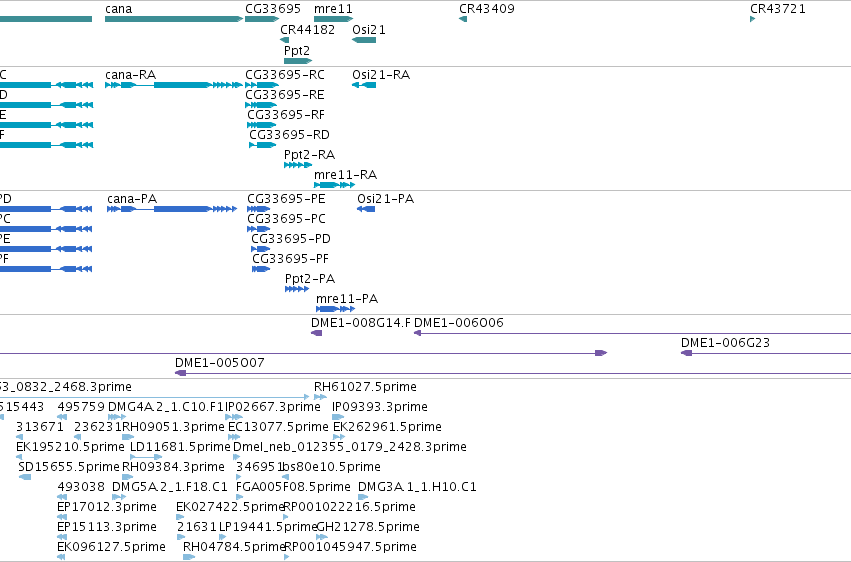The width and height of the screenshot is (851, 562).
Task: Select the Dmel_neb_012355_0179_2428.3prime label
Action: [350, 447]
